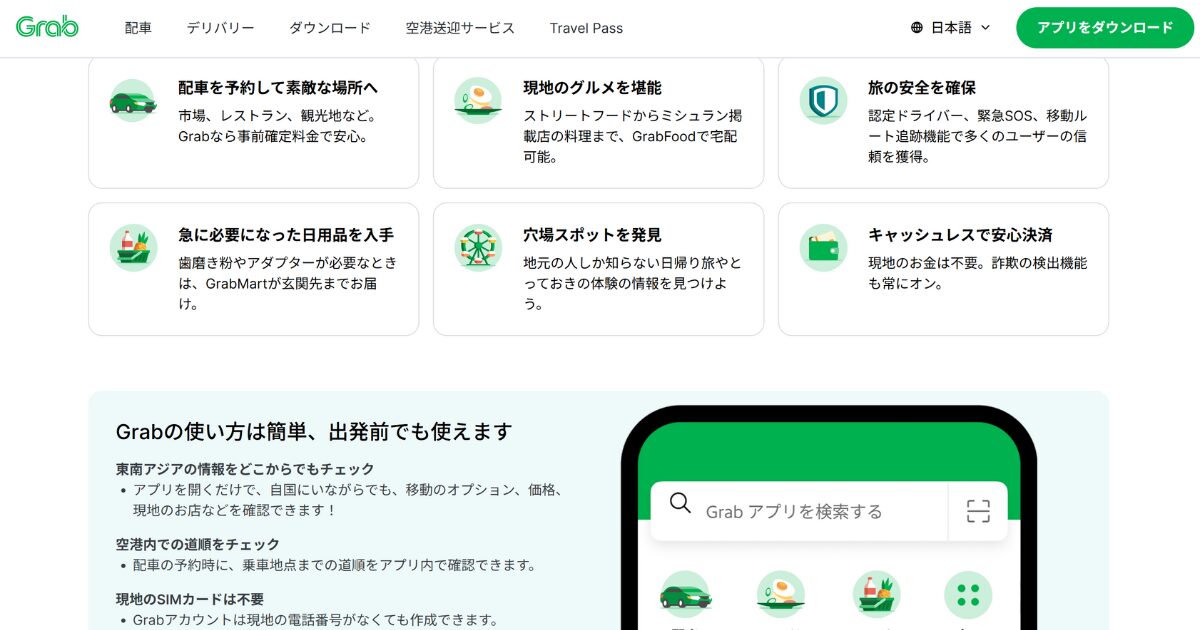Click the globe icon beside 日本語

click(917, 28)
